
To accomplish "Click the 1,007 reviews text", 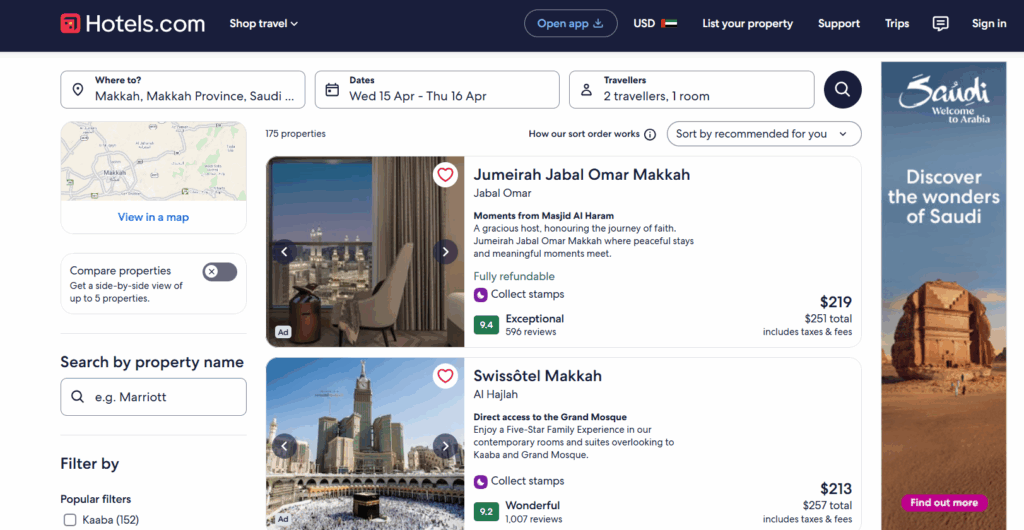I will click(534, 519).
